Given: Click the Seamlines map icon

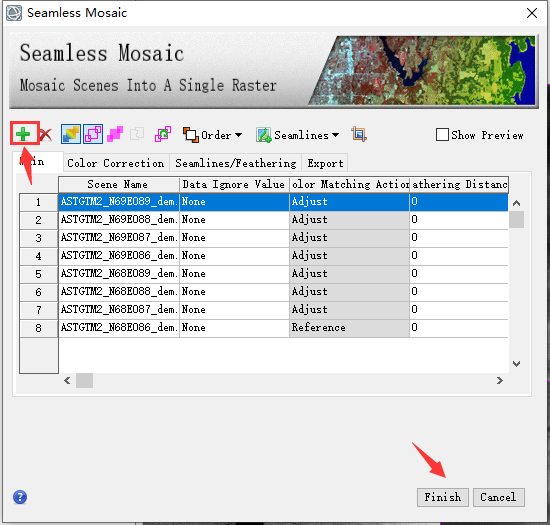Looking at the screenshot, I should (264, 135).
